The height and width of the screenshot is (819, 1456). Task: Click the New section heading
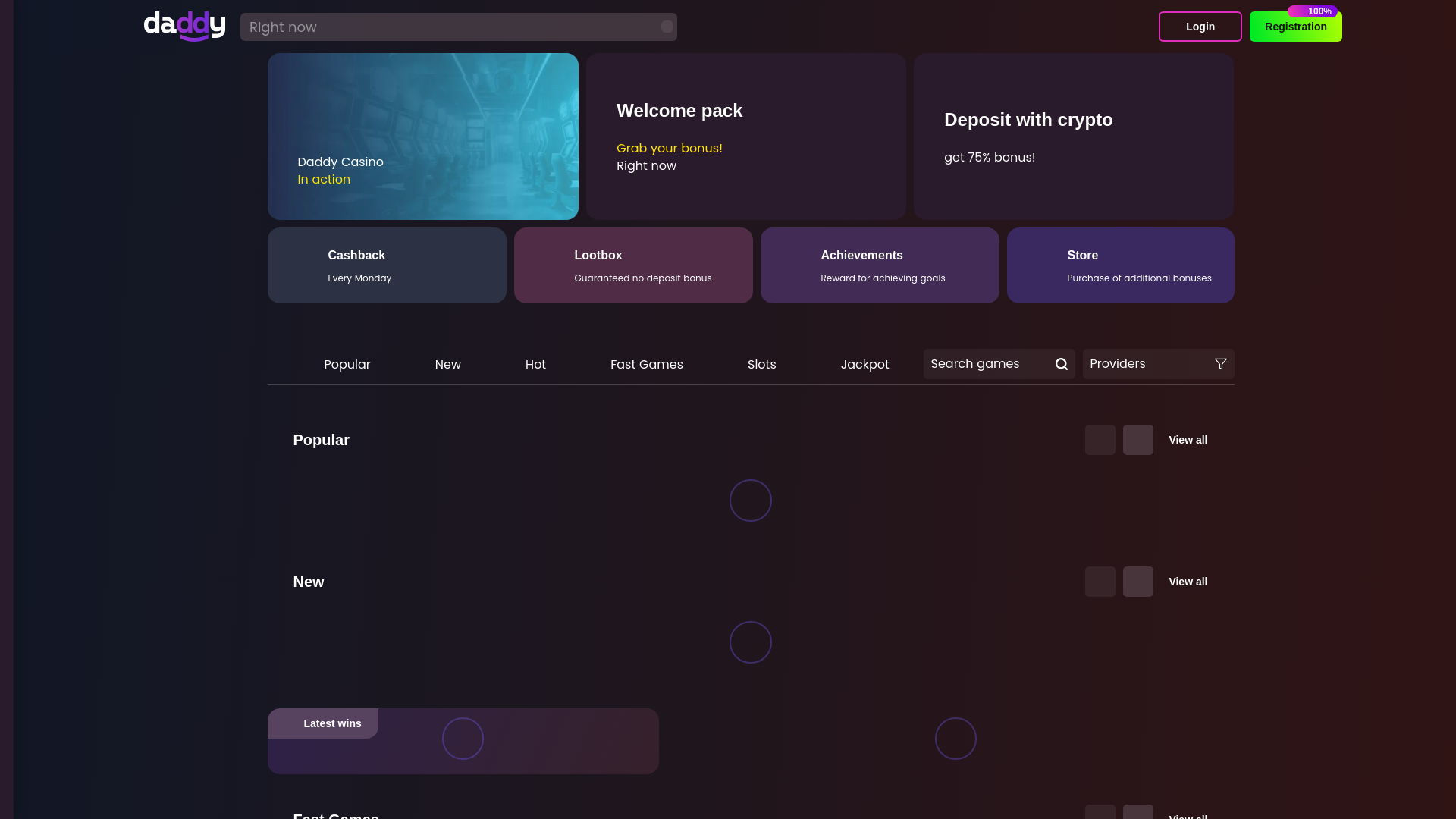pos(309,582)
